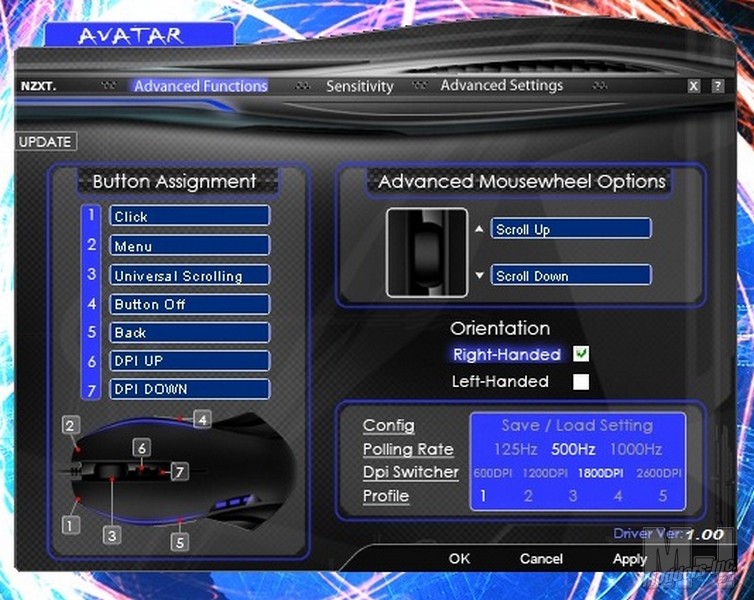Close the Avatar window with X
The height and width of the screenshot is (600, 754).
coord(693,86)
